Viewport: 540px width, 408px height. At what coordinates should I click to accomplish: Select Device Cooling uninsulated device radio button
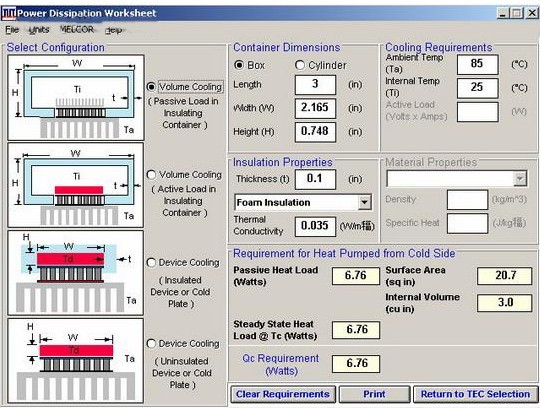point(151,344)
